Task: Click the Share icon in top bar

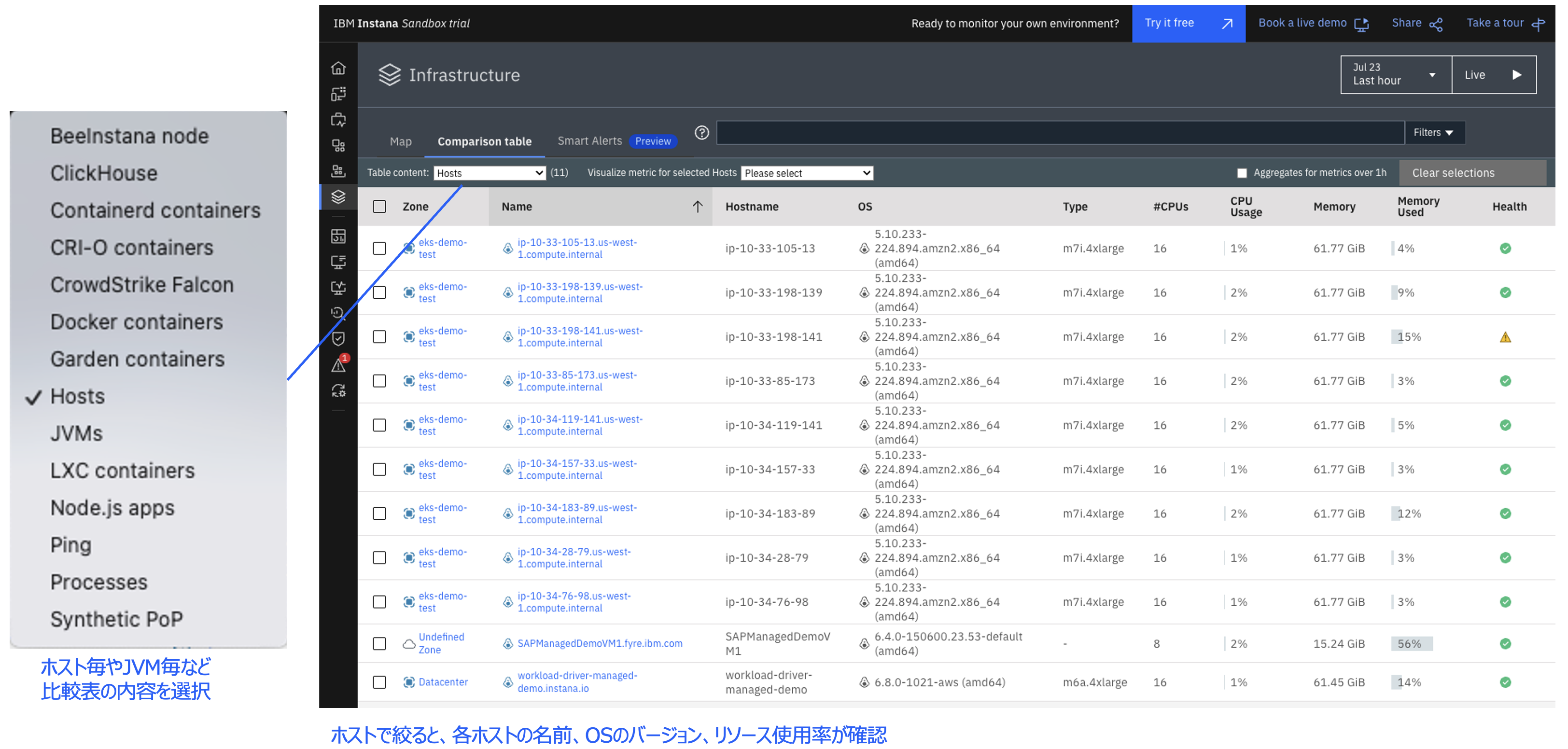Action: tap(1436, 24)
